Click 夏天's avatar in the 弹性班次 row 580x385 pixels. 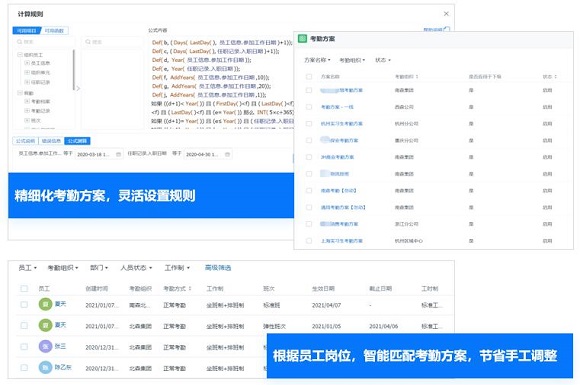pyautogui.click(x=45, y=325)
